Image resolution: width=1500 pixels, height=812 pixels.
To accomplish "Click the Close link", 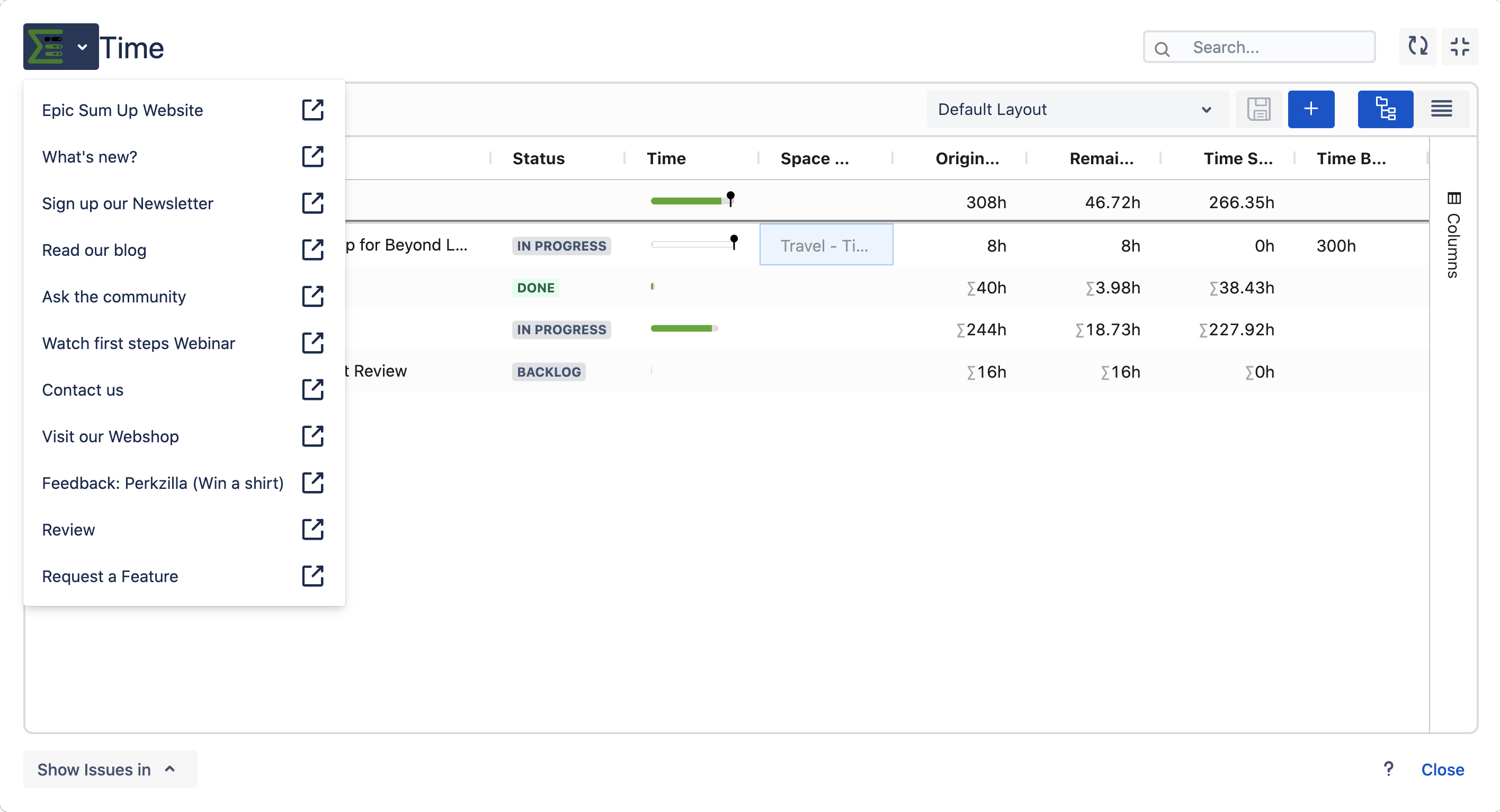I will click(1442, 769).
